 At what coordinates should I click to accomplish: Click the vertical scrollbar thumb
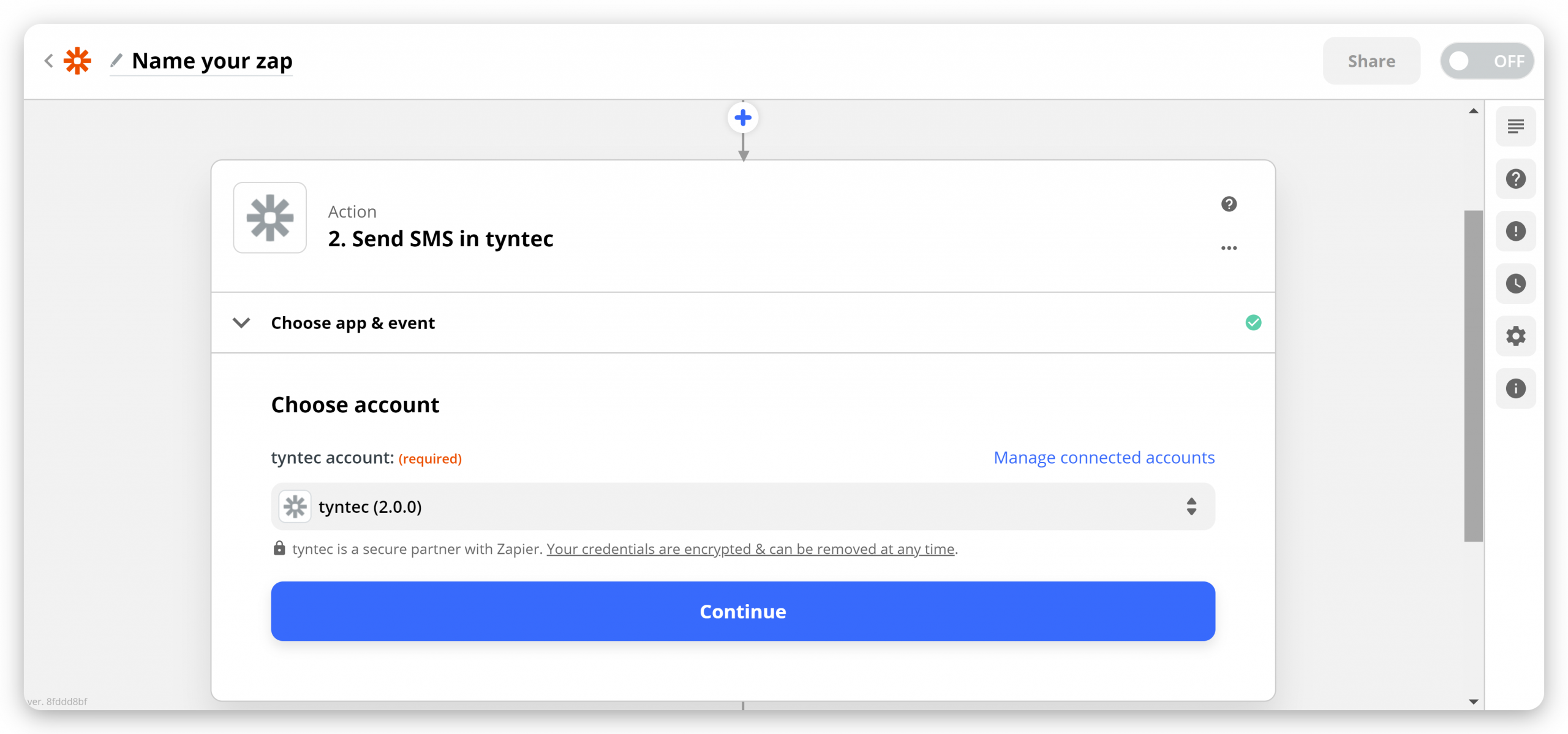tap(1473, 376)
